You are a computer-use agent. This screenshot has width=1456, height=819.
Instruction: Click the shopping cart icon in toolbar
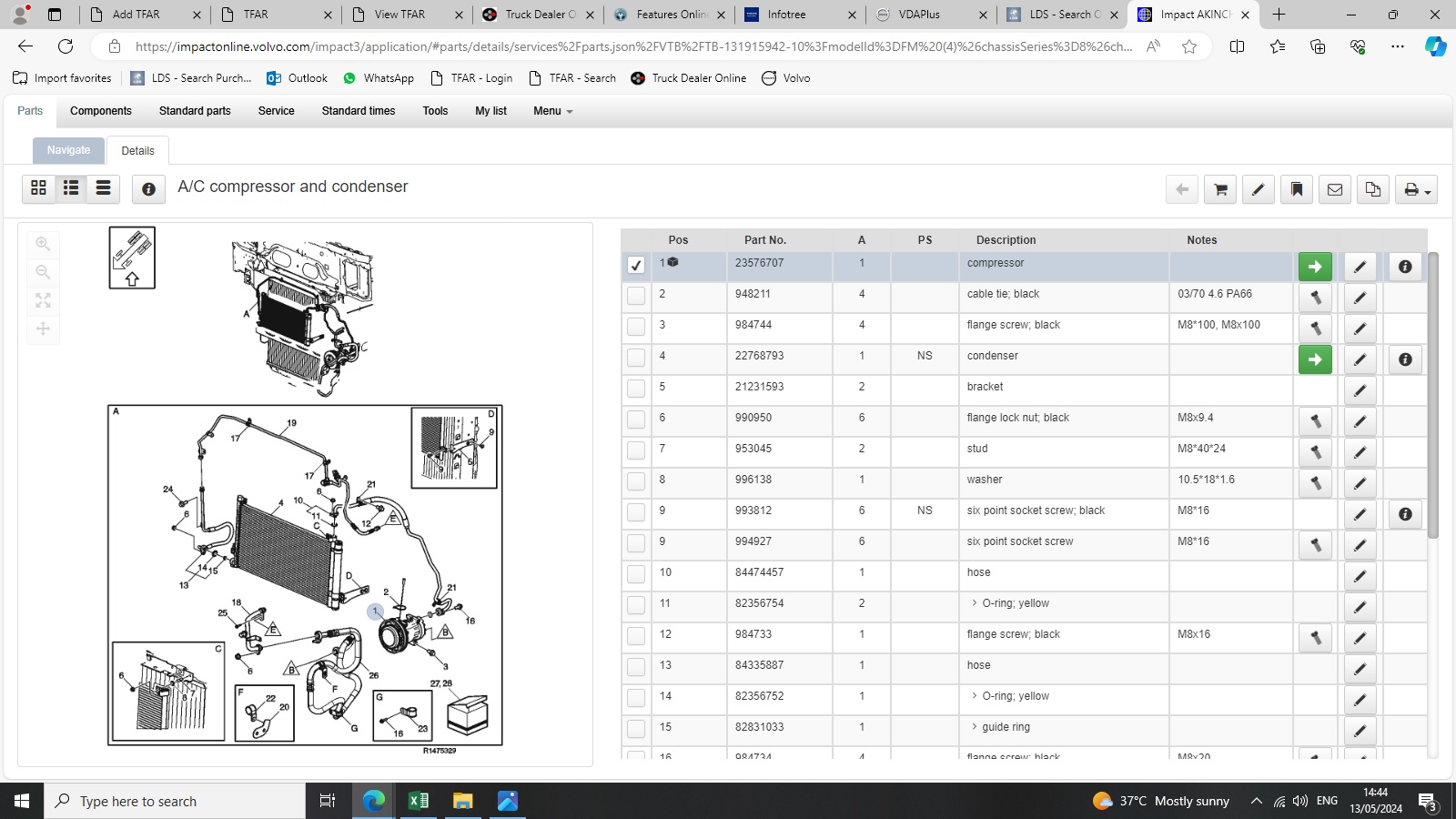point(1220,189)
